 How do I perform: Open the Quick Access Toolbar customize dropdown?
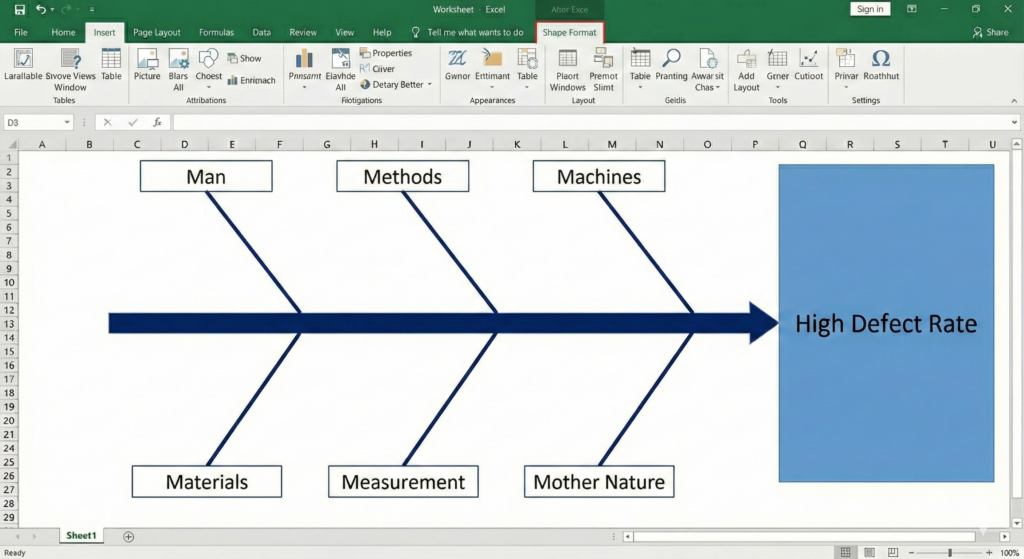tap(91, 10)
